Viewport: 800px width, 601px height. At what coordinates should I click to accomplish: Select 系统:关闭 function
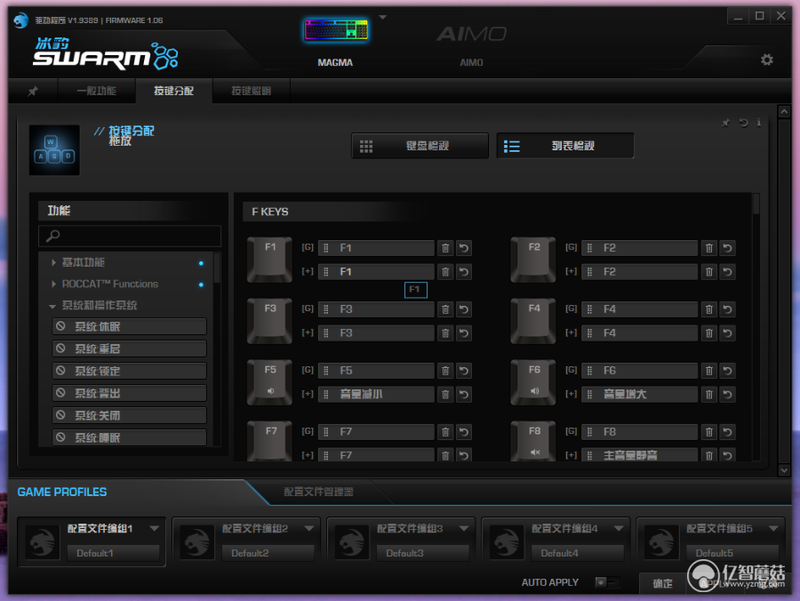pos(129,415)
